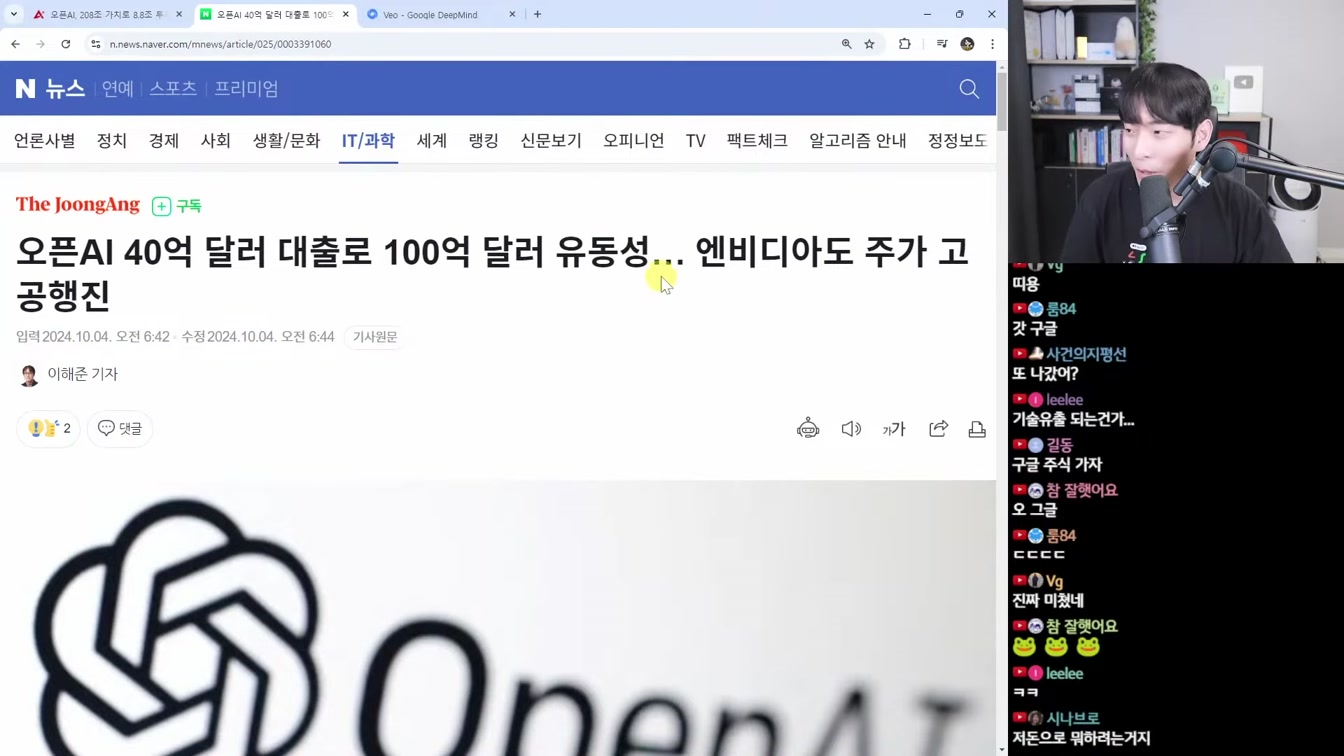Image resolution: width=1344 pixels, height=756 pixels.
Task: Subscribe with the 구독 plus button
Action: pos(177,206)
